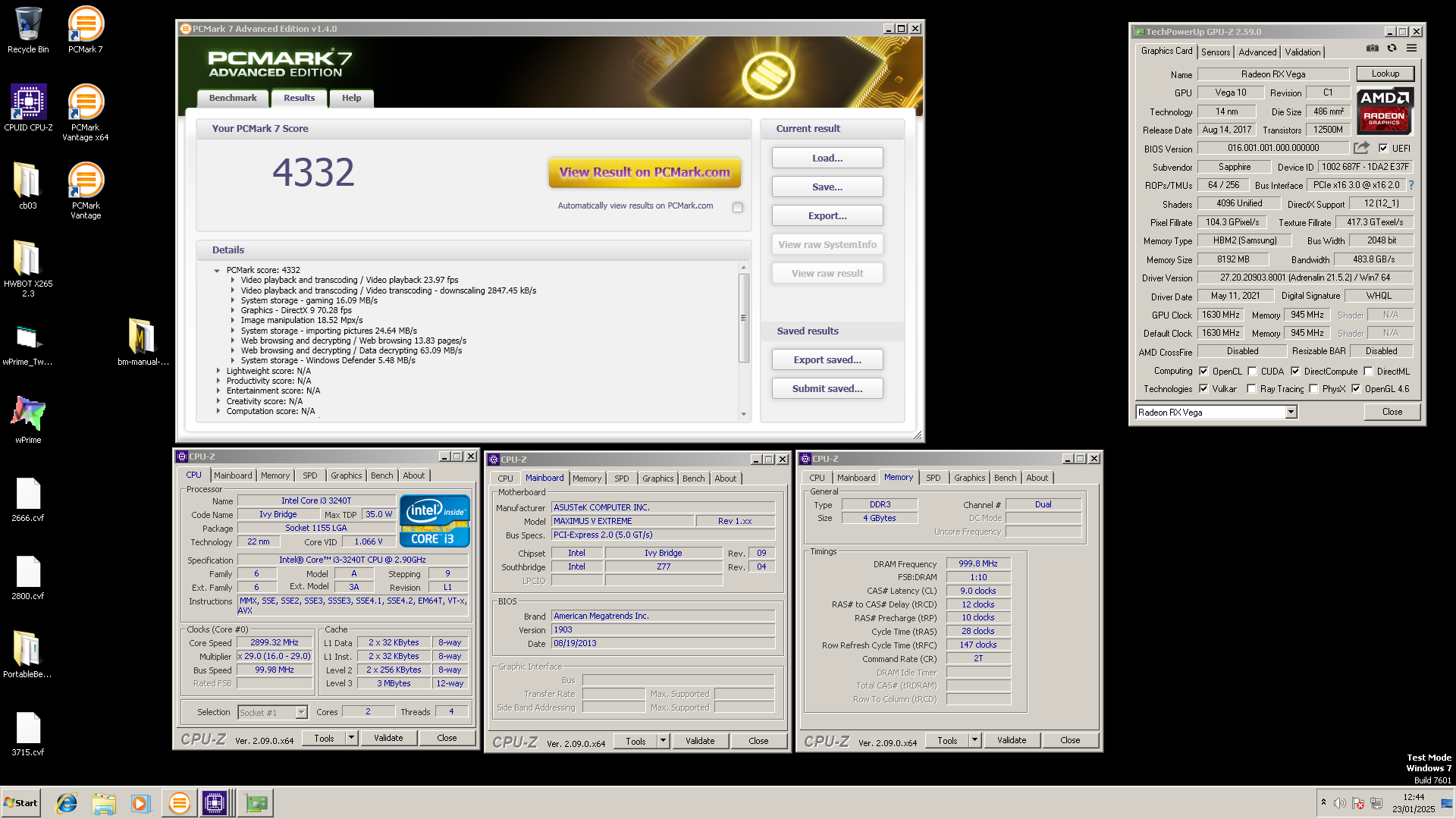This screenshot has height=819, width=1456.
Task: Select the 3715.cvf file on the desktop
Action: pos(28,733)
